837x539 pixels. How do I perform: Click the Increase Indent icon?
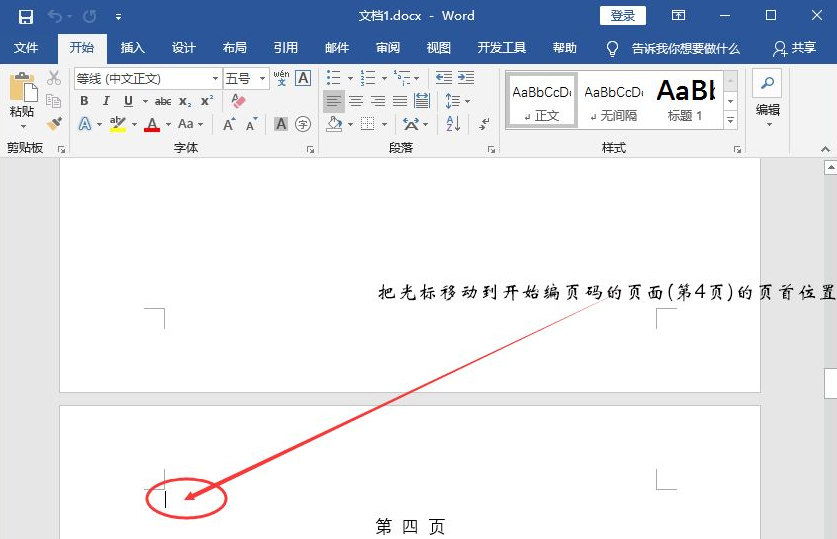point(464,78)
